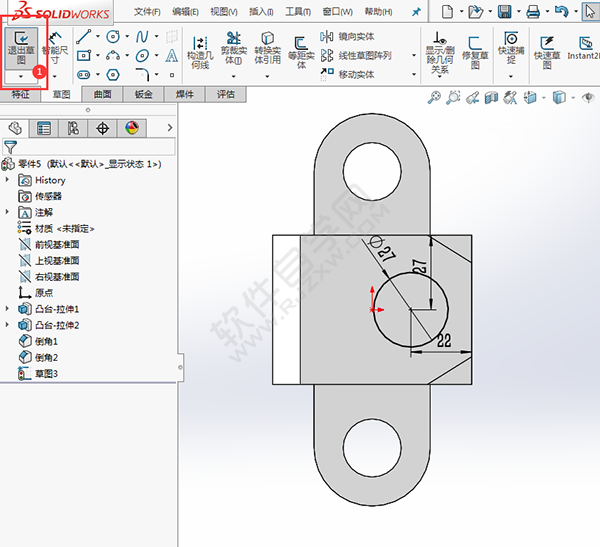Image resolution: width=600 pixels, height=547 pixels.
Task: Click Move Entities (移动实体)
Action: click(x=347, y=74)
